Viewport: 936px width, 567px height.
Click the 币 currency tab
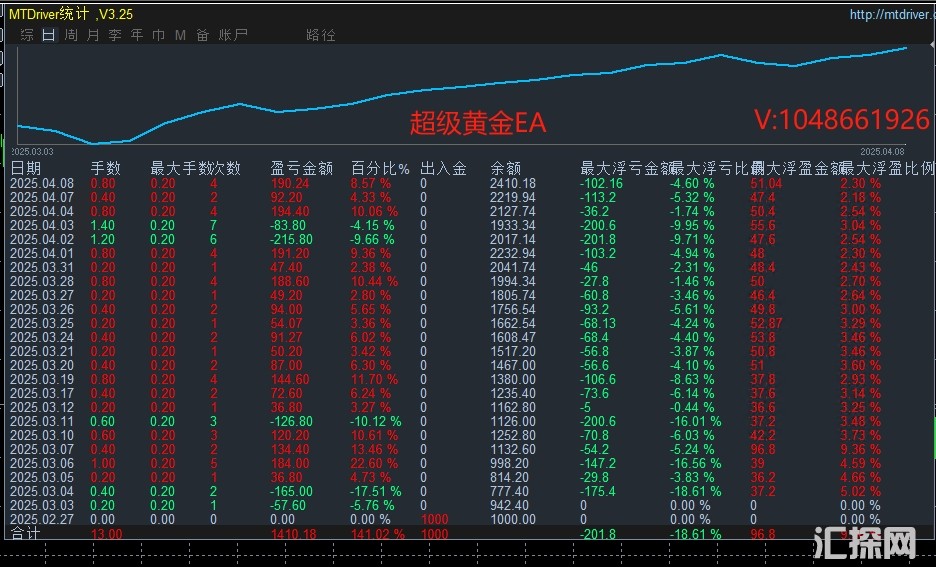click(158, 35)
